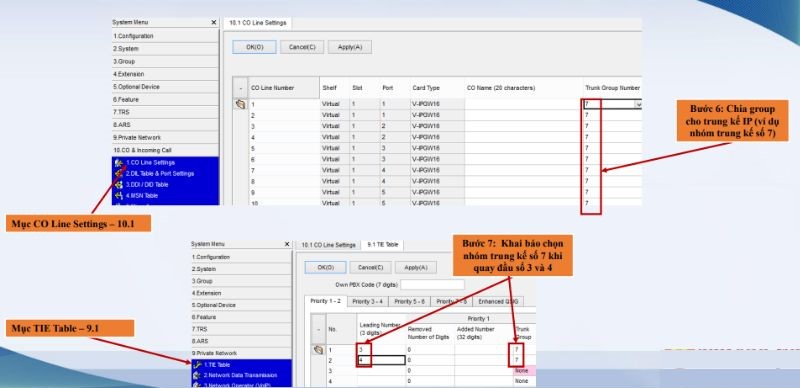Image resolution: width=800 pixels, height=388 pixels.
Task: Click Apply(A) in CO Line Settings
Action: (349, 47)
